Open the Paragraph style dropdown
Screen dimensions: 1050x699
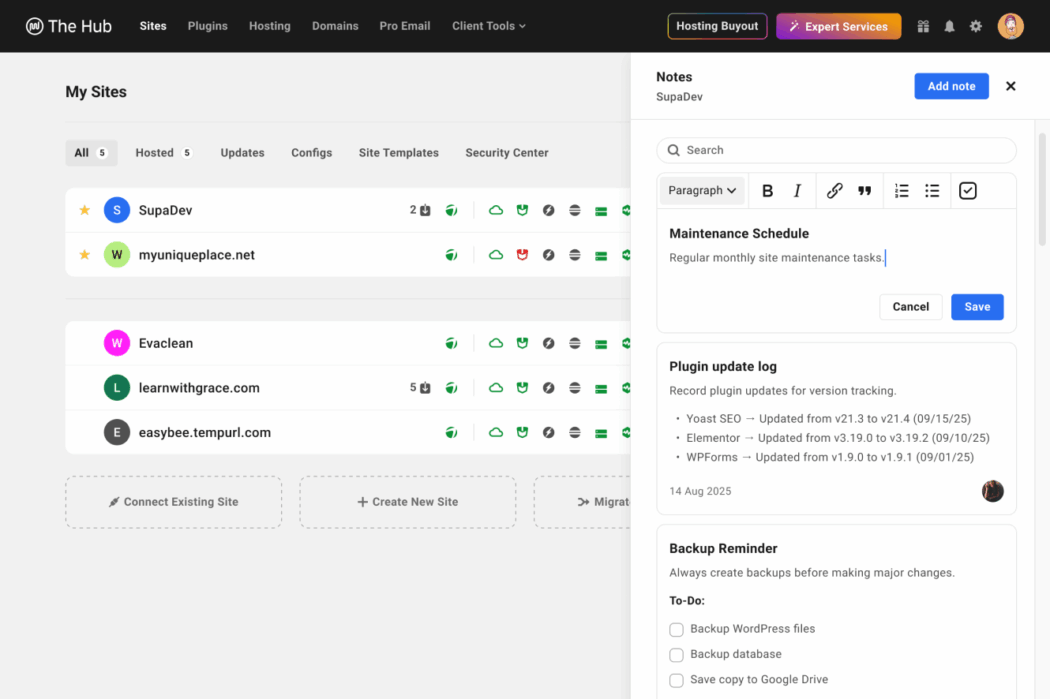(x=702, y=191)
